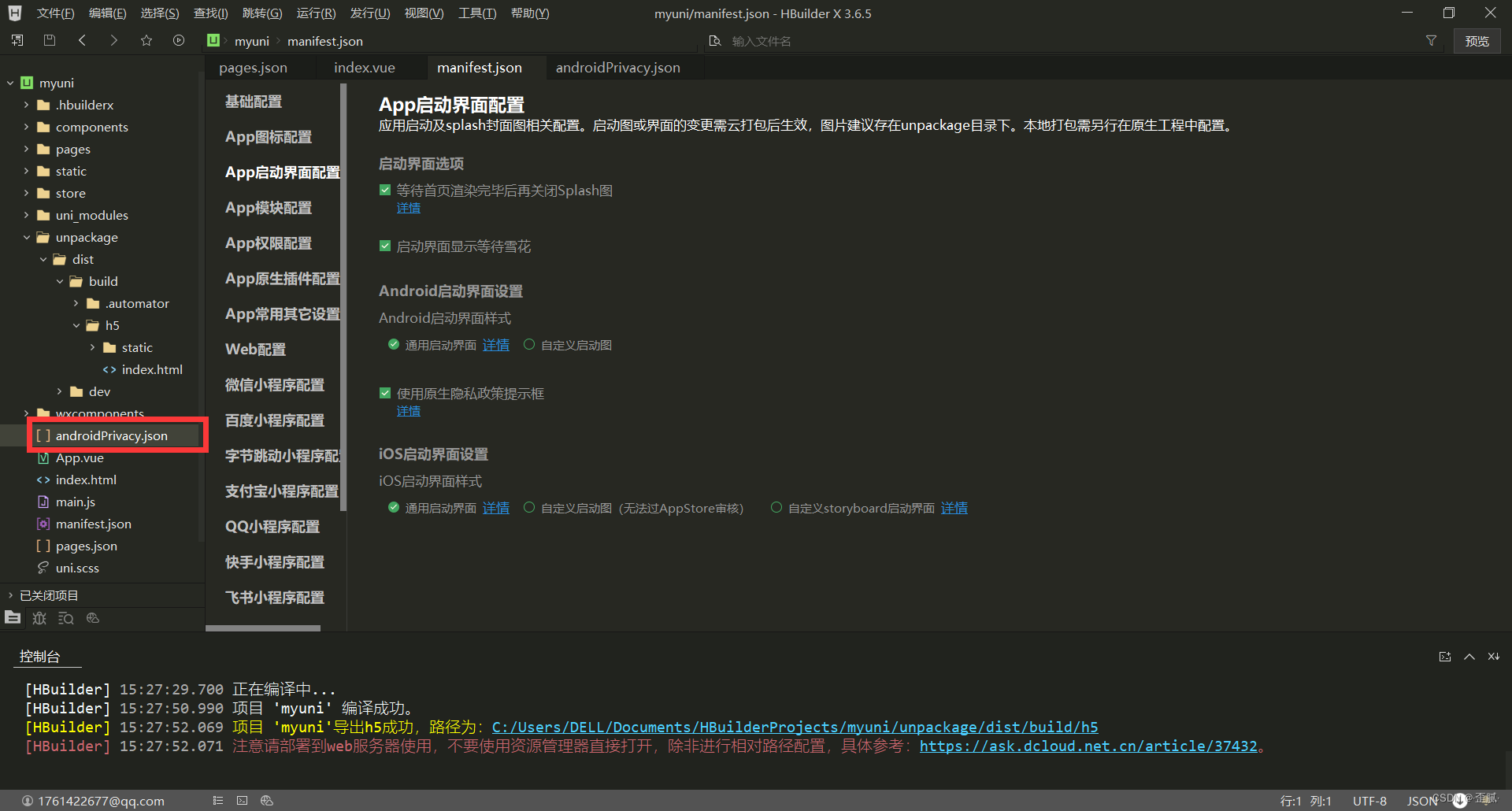Click UTF-8 encoding in status bar

click(x=1369, y=801)
